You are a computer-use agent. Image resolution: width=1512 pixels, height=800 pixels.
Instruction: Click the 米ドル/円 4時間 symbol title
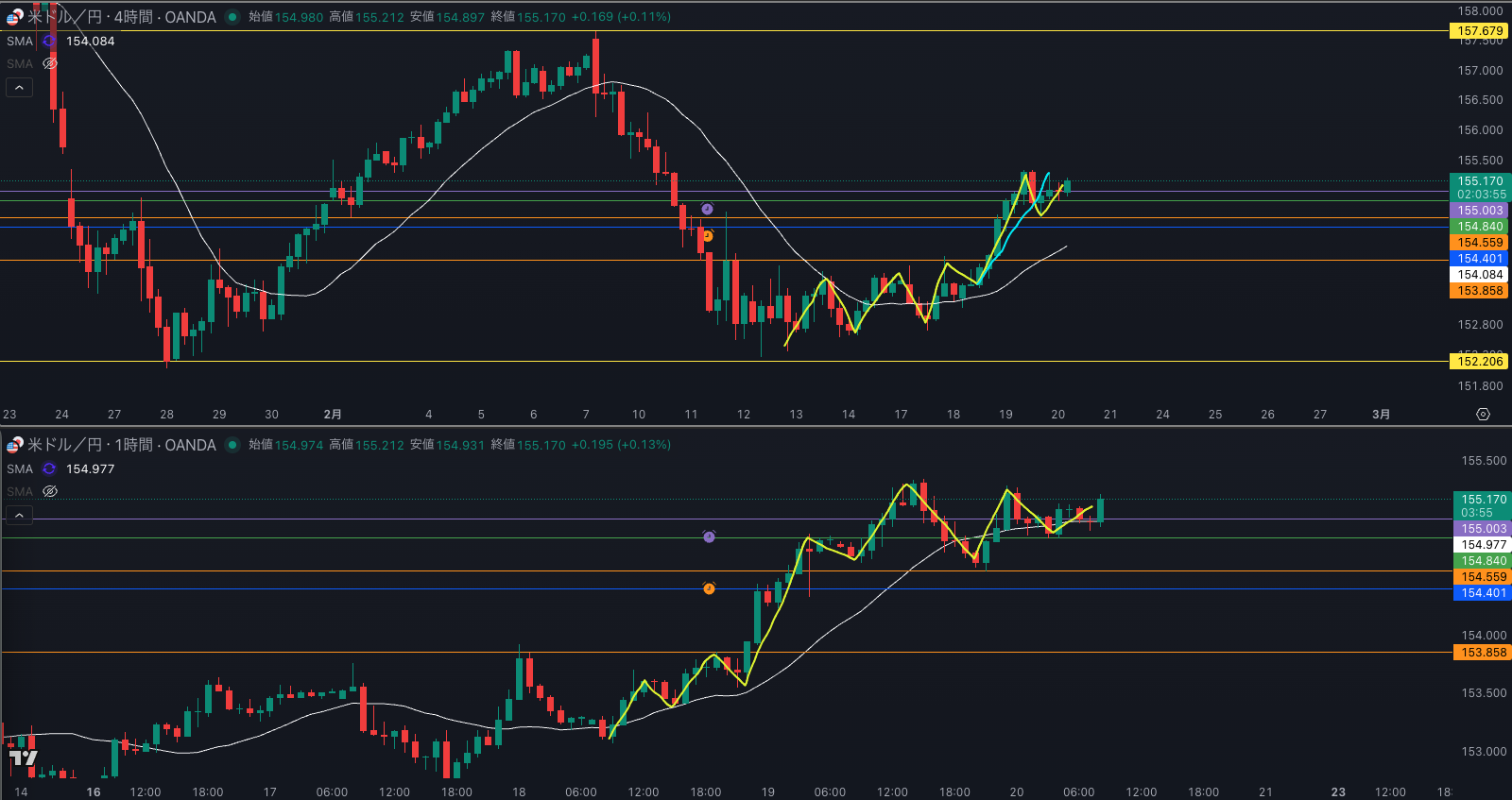point(121,17)
